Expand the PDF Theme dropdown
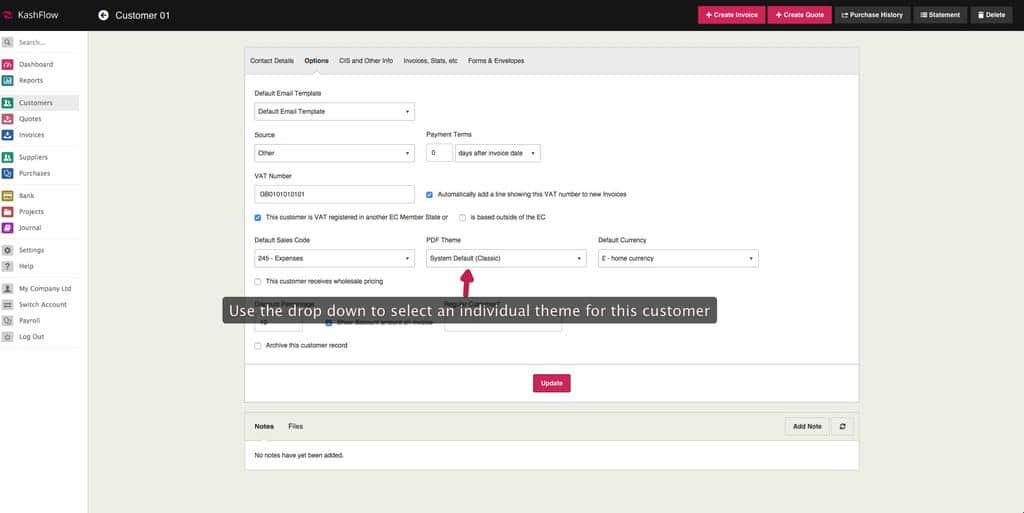 point(506,259)
